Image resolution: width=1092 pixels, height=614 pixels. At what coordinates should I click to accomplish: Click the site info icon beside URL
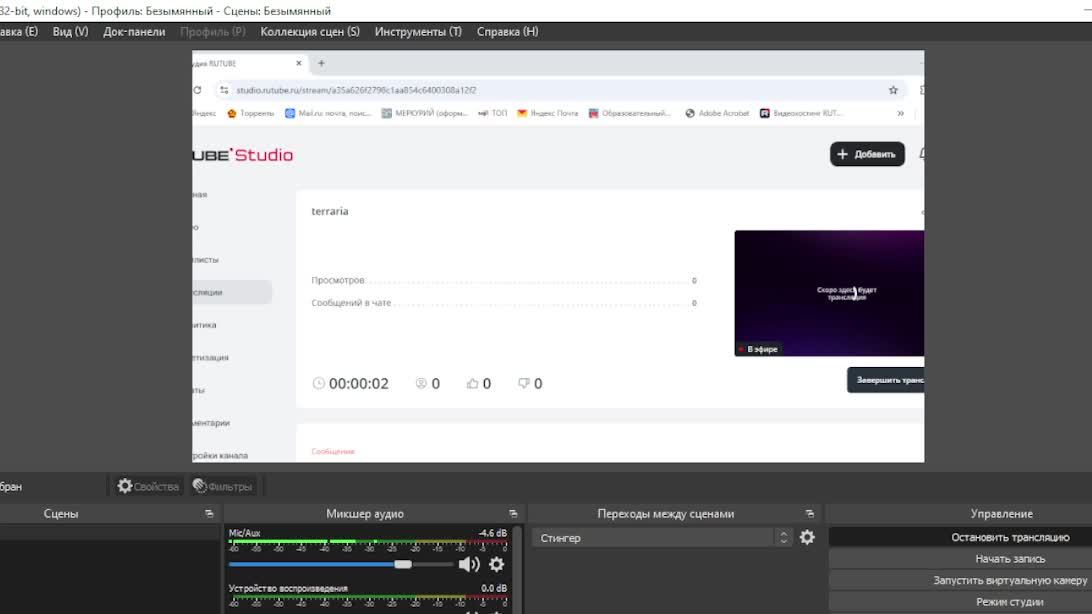[x=224, y=90]
